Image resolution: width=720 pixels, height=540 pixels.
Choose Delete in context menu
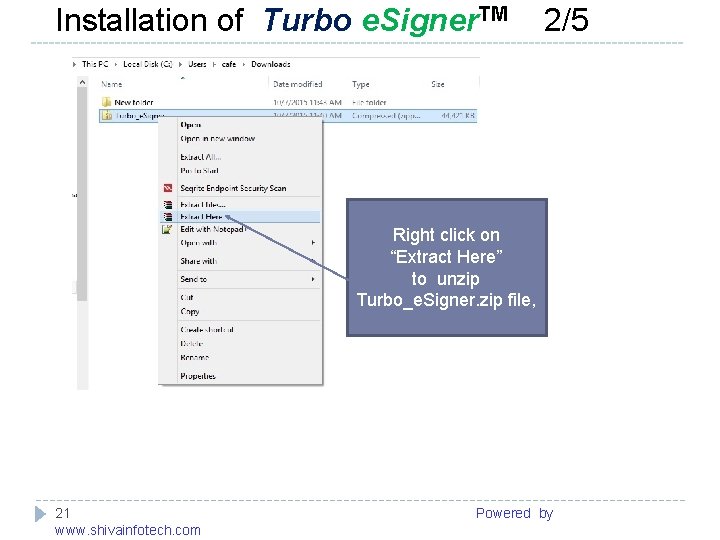point(192,343)
